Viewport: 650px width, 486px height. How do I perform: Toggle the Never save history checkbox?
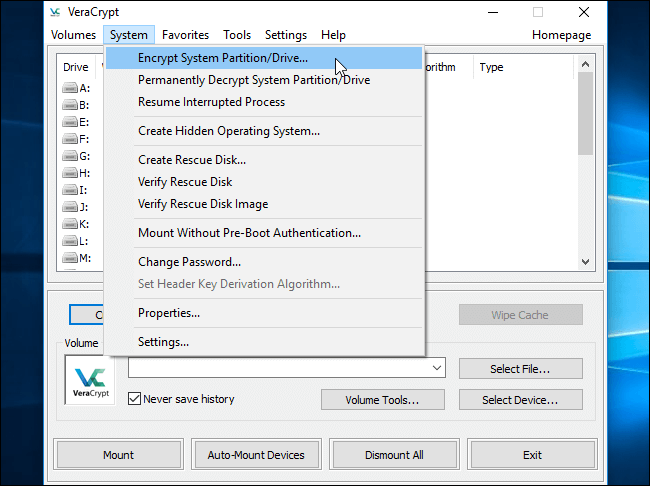(134, 399)
